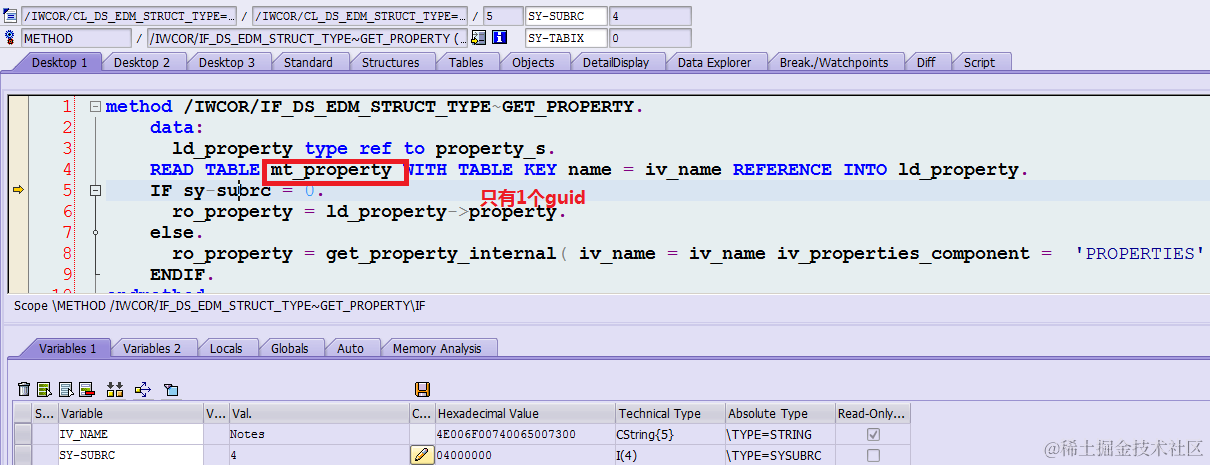The image size is (1210, 465).
Task: Toggle the Read-Only checkbox for IV_NAME
Action: click(x=873, y=434)
